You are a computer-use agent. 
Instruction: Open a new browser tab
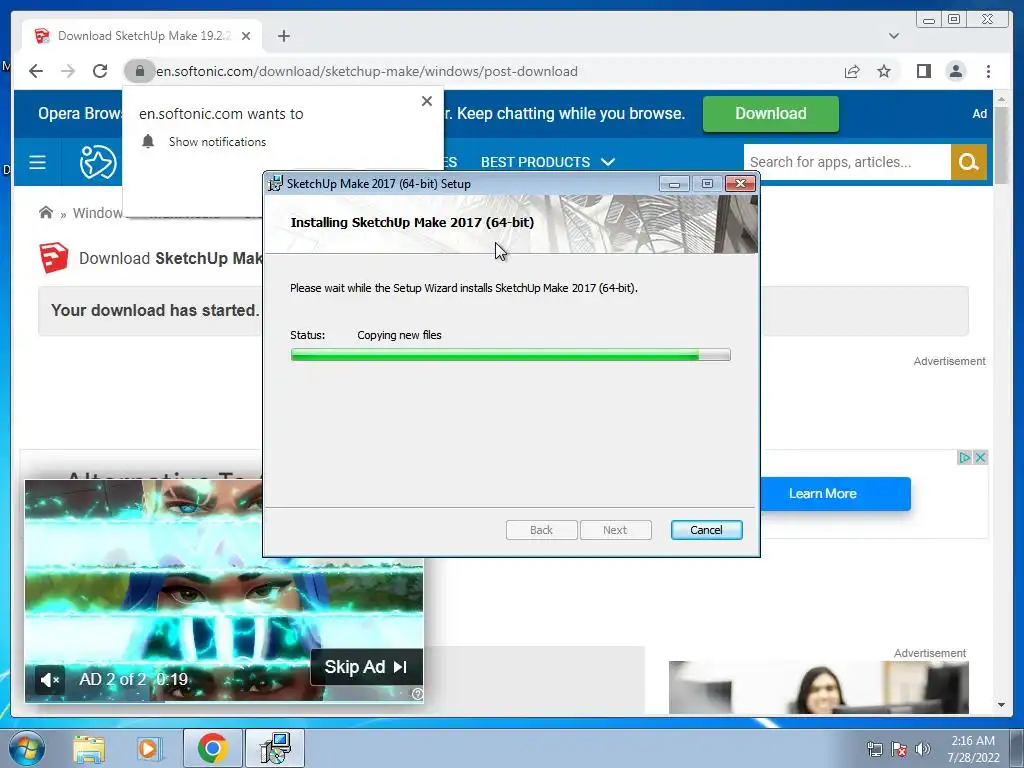pyautogui.click(x=283, y=36)
